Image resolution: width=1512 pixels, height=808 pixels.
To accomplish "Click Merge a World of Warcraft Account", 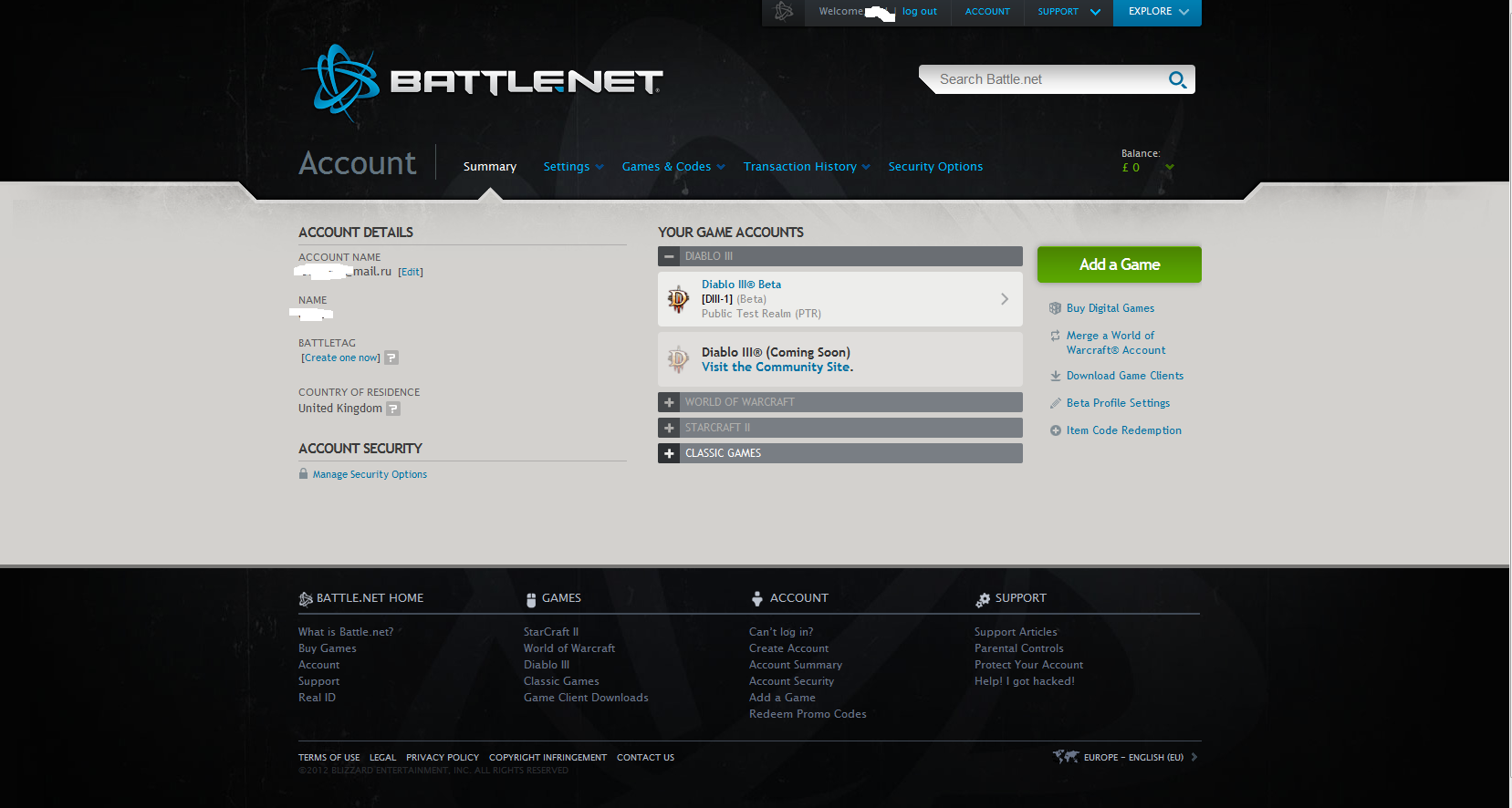I will point(1116,343).
